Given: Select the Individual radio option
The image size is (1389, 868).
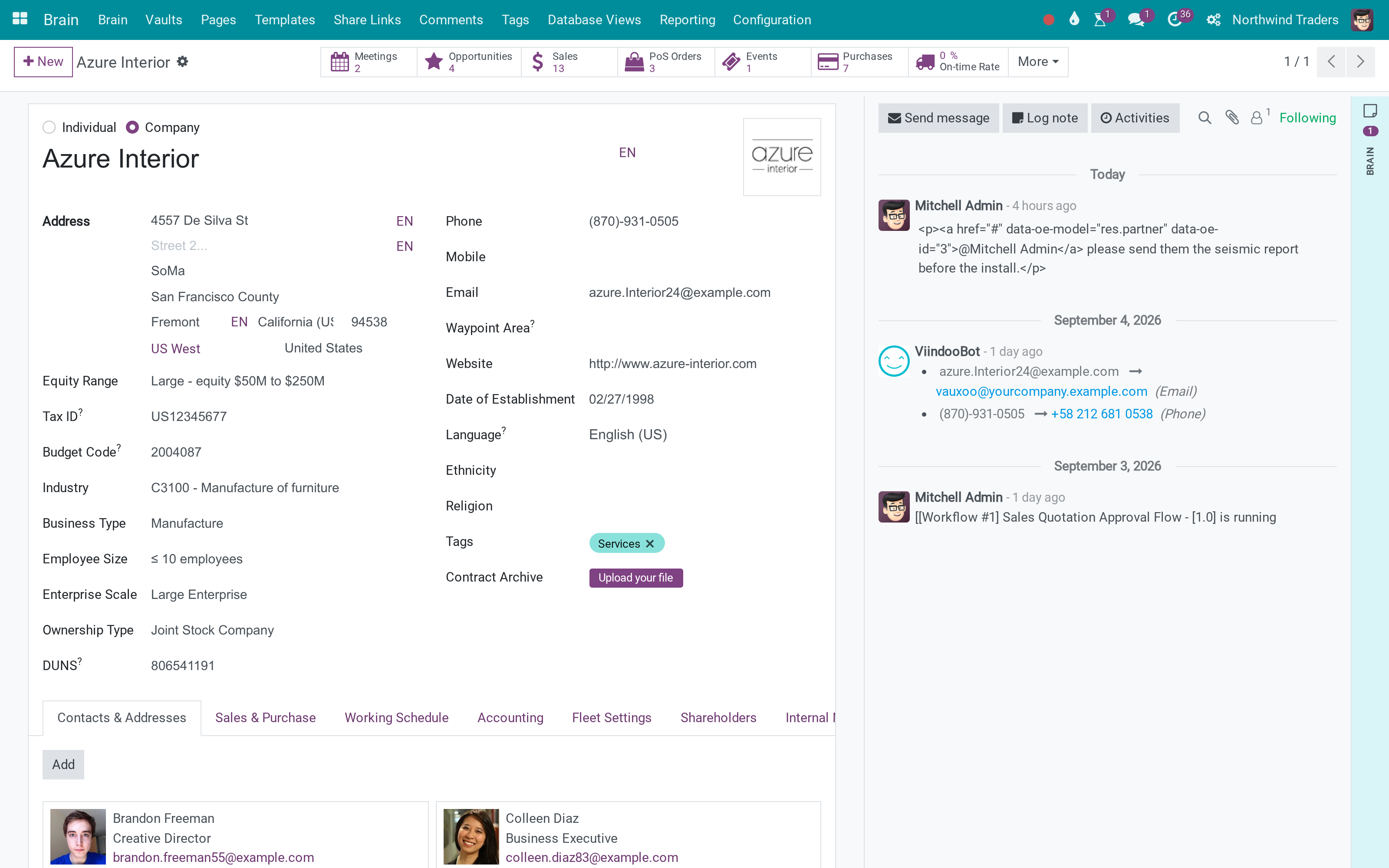Looking at the screenshot, I should (x=49, y=128).
